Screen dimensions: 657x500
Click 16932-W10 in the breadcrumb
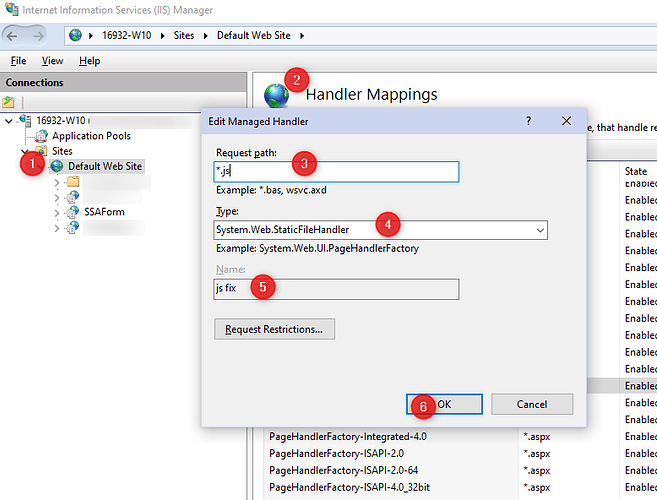(127, 36)
